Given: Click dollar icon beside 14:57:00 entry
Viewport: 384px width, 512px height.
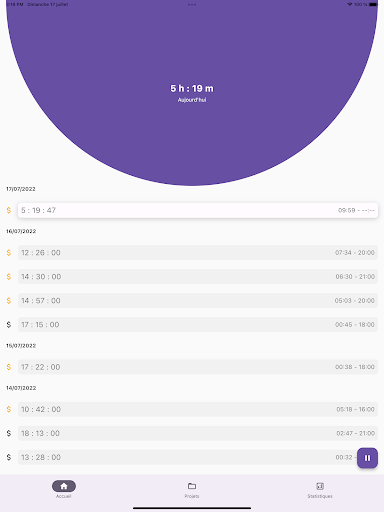Looking at the screenshot, I should click(x=9, y=301).
